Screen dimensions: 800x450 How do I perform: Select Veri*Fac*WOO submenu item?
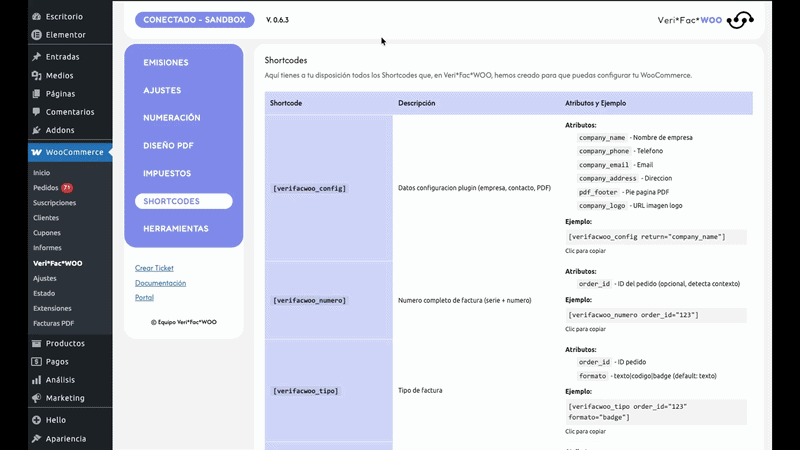click(x=58, y=263)
